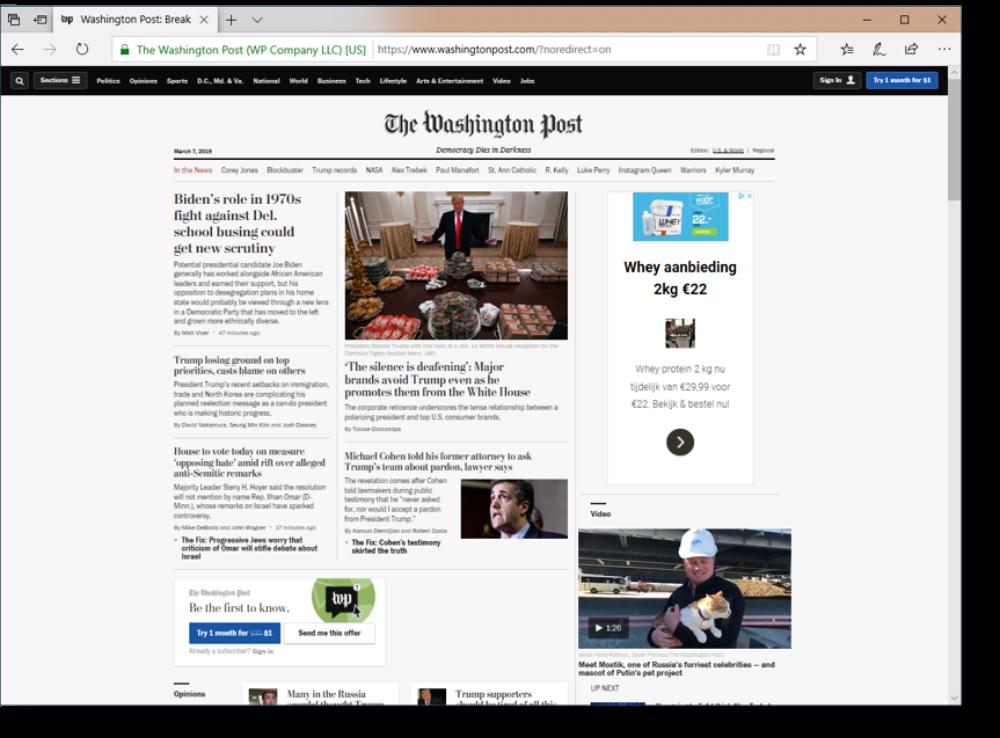Screen dimensions: 1000x738
Task: Click the Corey Jones trending topic
Action: coord(239,170)
